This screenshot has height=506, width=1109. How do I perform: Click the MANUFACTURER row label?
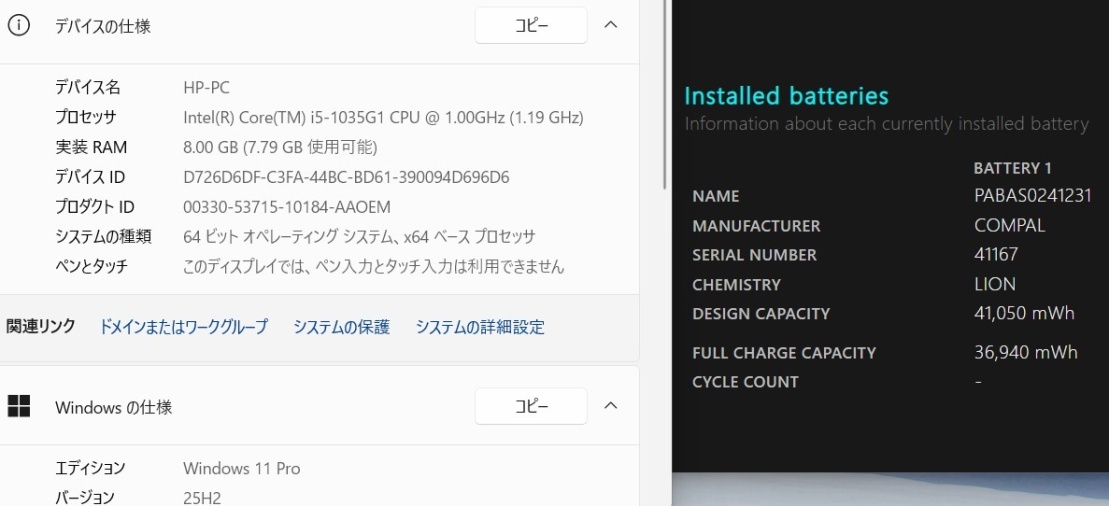(756, 226)
